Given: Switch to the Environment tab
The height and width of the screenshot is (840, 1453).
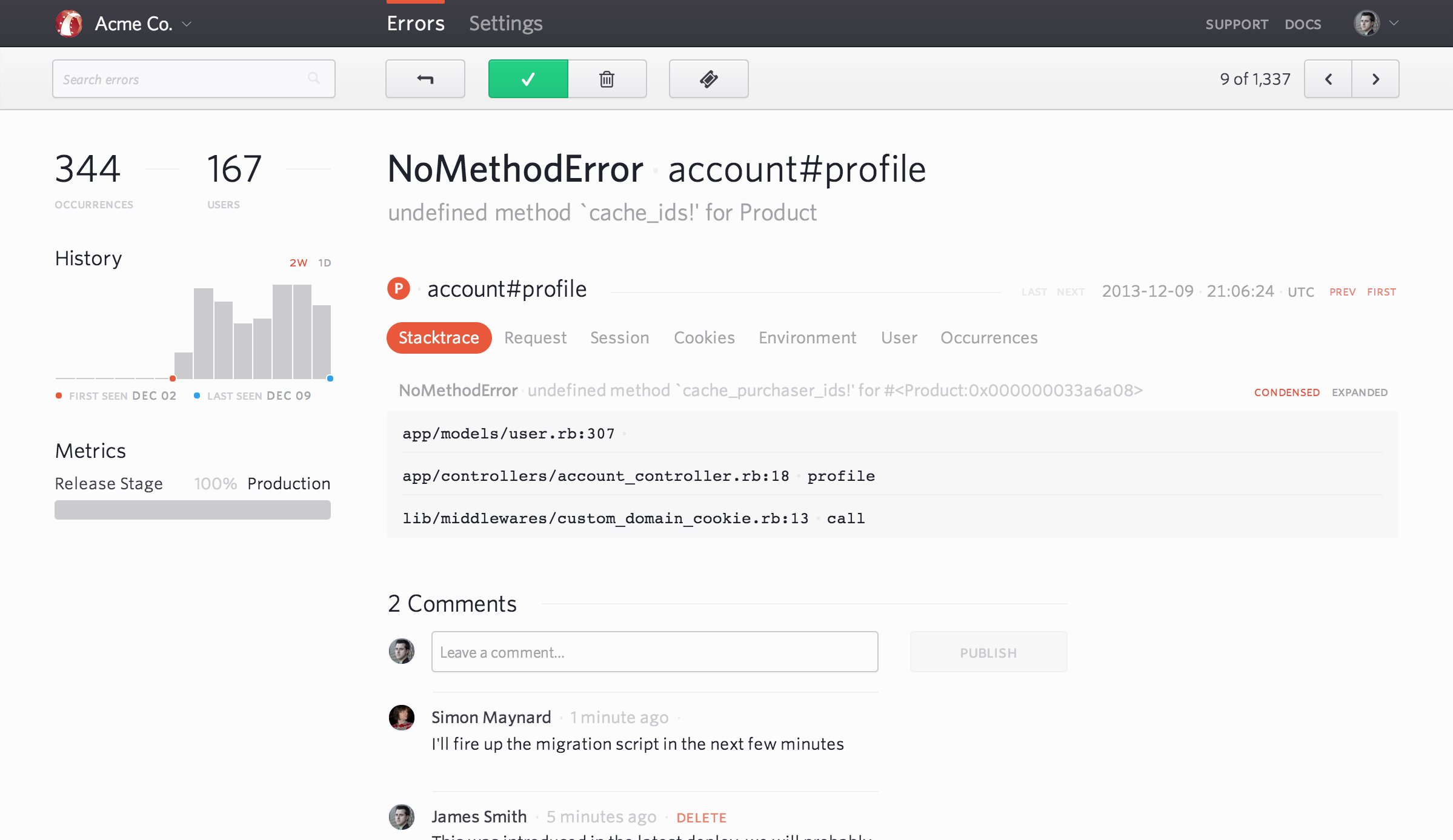Looking at the screenshot, I should (x=807, y=337).
